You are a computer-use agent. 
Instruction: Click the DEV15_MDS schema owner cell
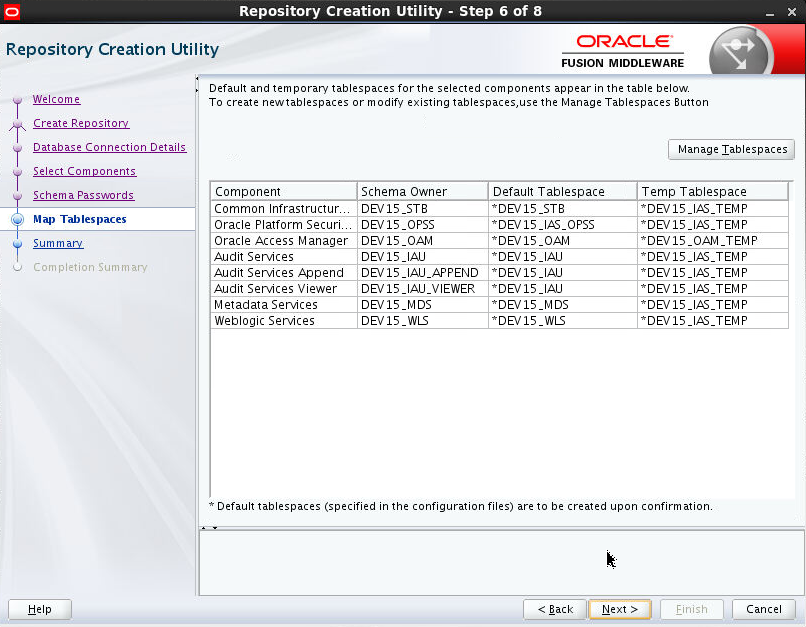point(423,304)
